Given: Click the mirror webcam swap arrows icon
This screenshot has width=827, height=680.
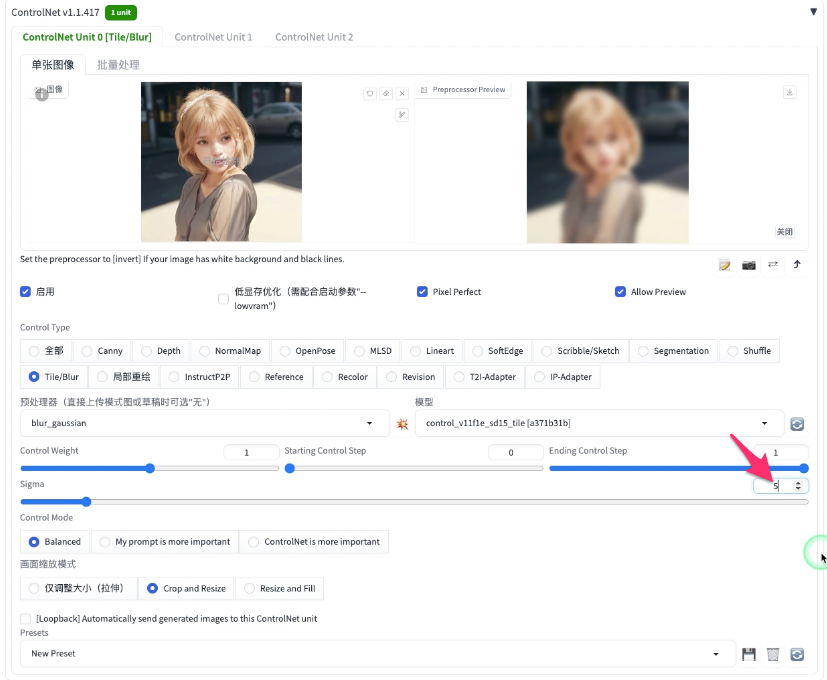Looking at the screenshot, I should tap(773, 264).
